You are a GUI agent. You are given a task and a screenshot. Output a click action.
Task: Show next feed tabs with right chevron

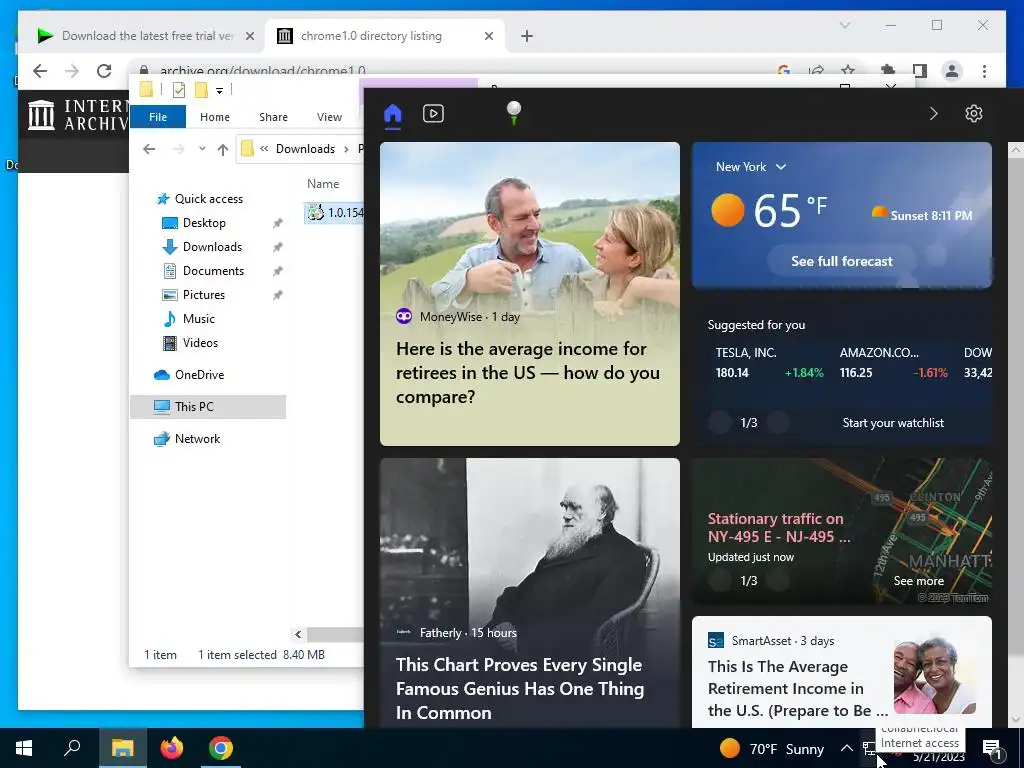click(x=933, y=114)
